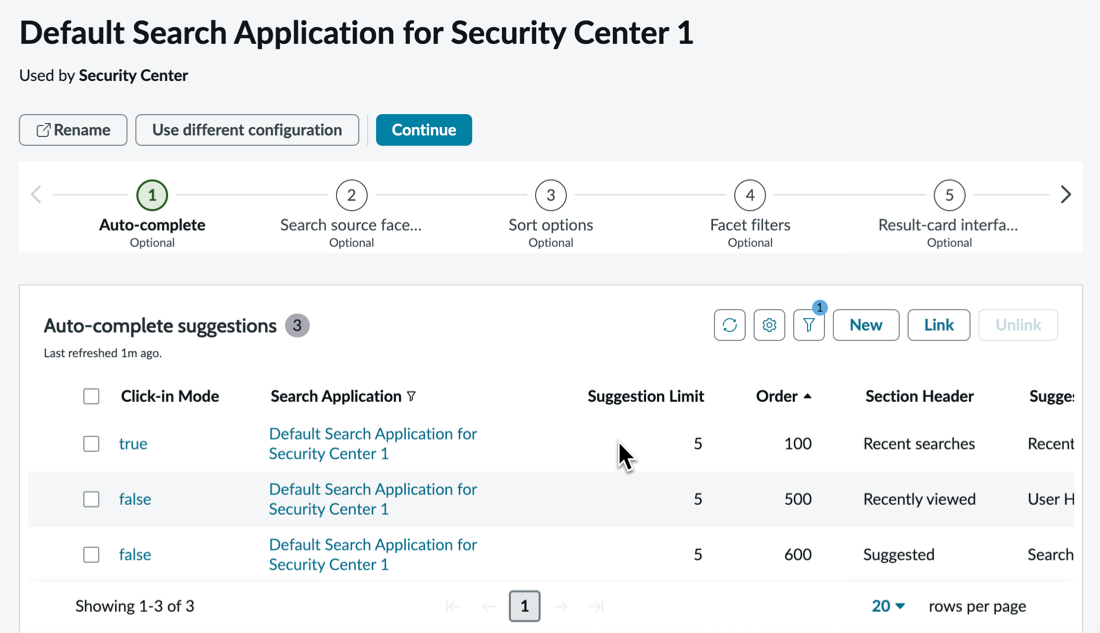Refresh the Auto-complete suggestions list
Viewport: 1100px width, 633px height.
[x=730, y=325]
